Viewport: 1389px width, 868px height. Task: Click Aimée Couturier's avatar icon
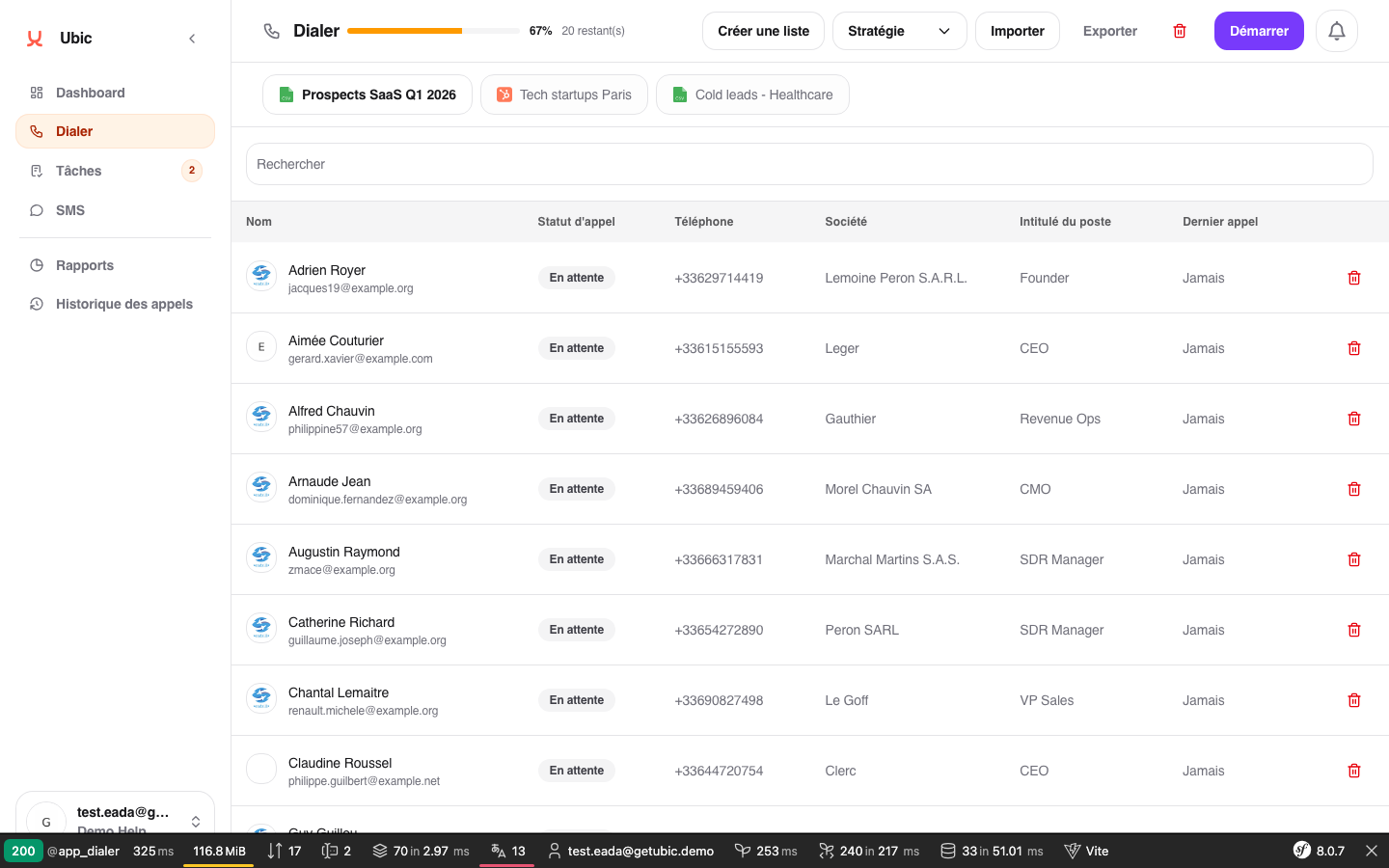[261, 347]
